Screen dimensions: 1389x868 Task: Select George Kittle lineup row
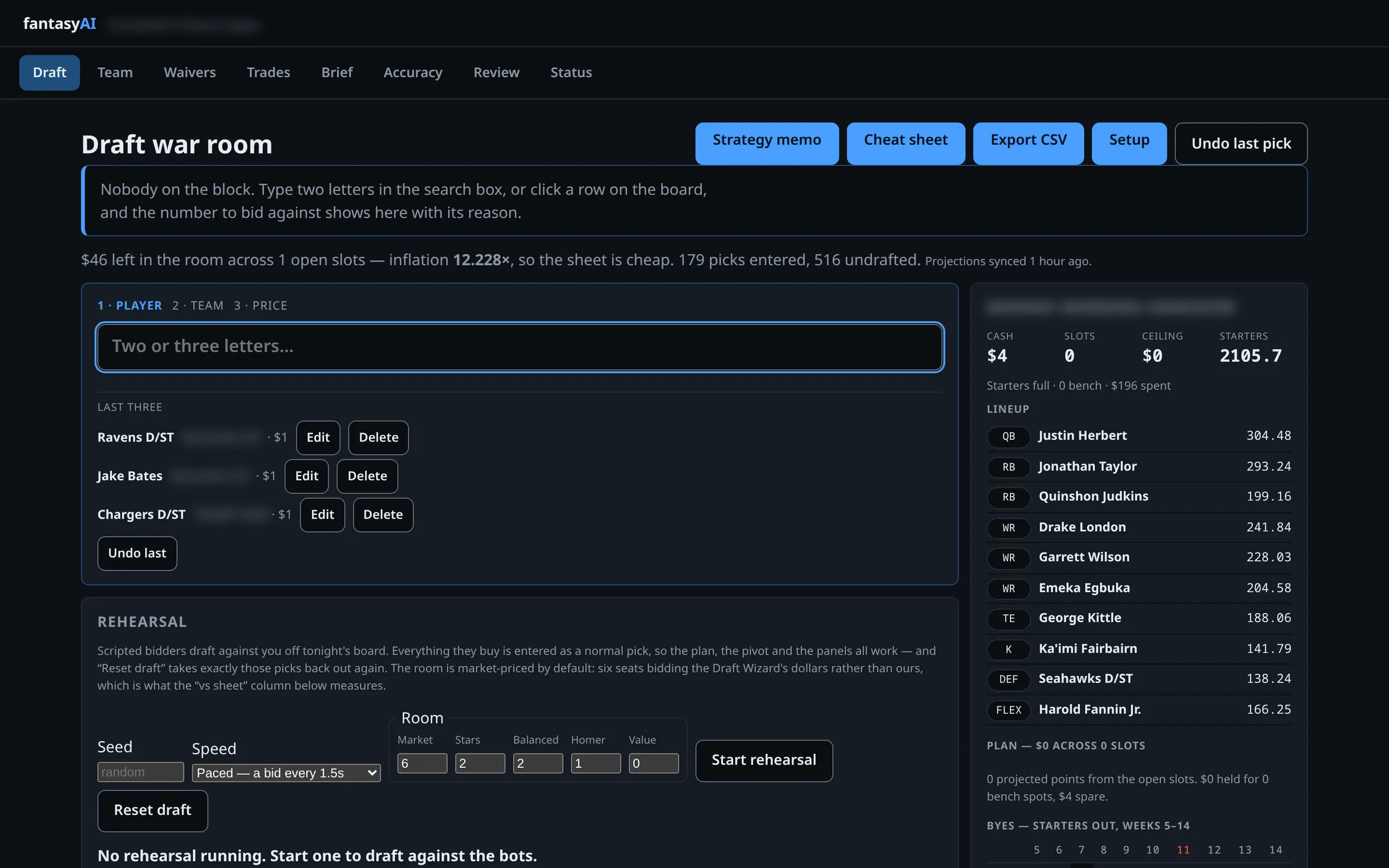1138,618
